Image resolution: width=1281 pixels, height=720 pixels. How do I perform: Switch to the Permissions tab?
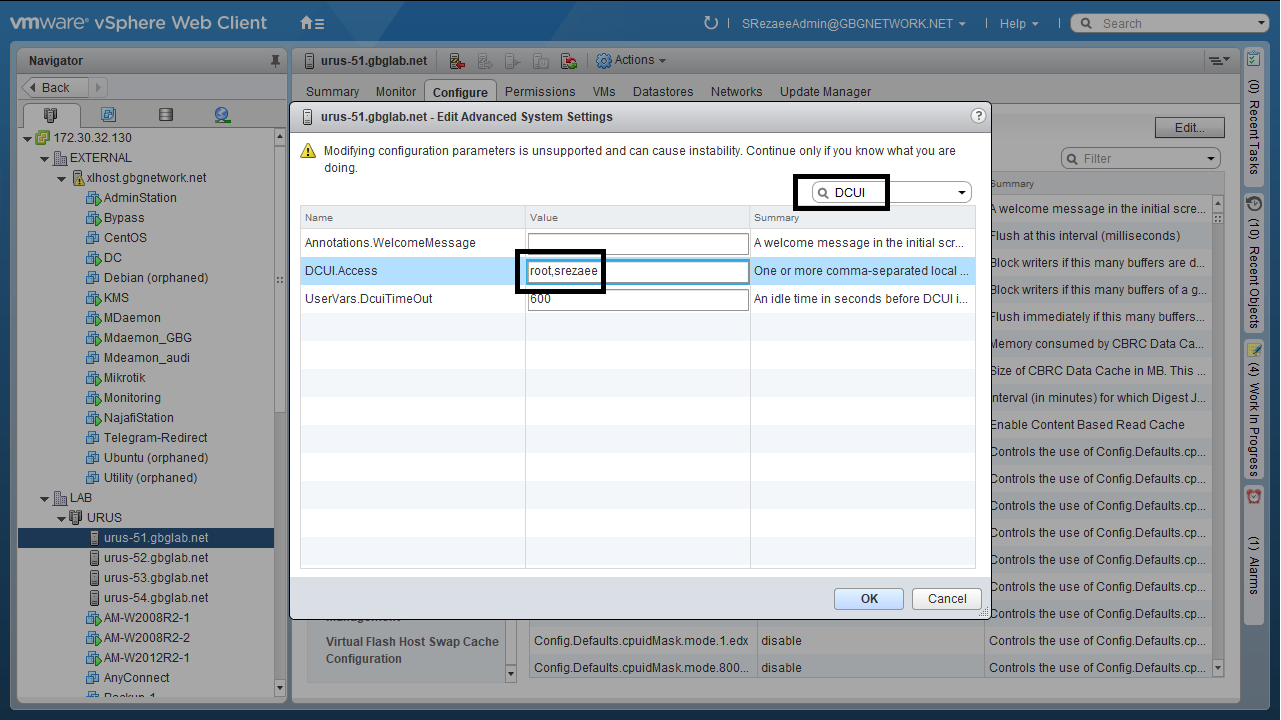539,92
